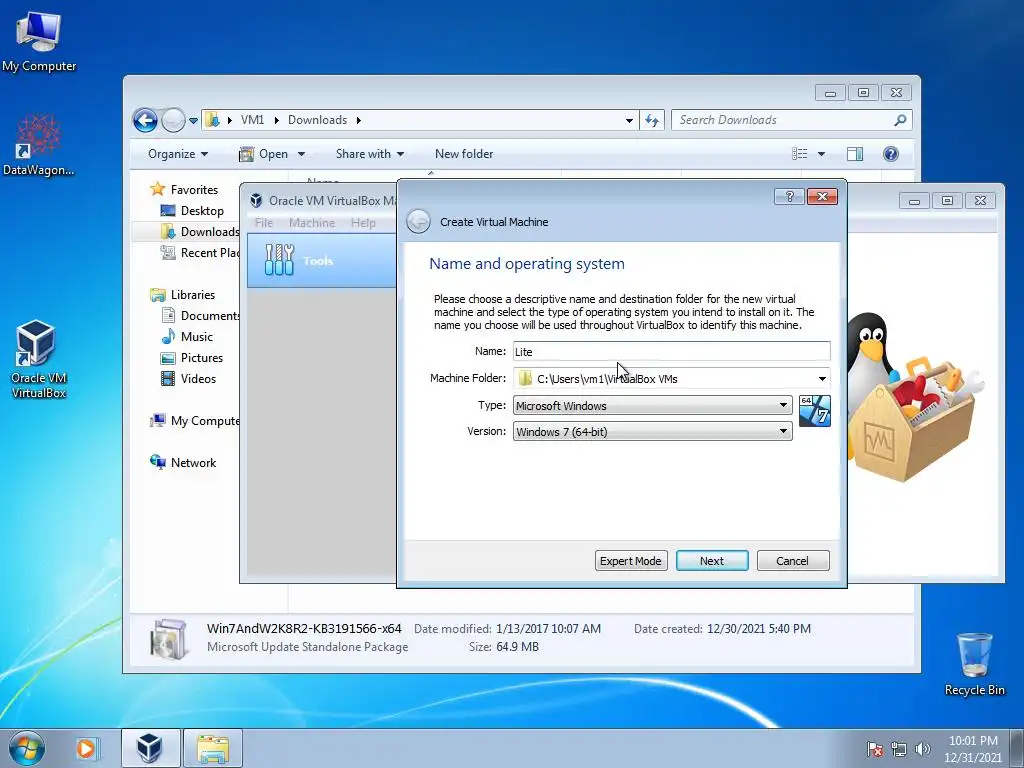Click Win7AndW2K8R2-KB3191566-x64 file name in details pane
1024x768 pixels.
(x=304, y=629)
